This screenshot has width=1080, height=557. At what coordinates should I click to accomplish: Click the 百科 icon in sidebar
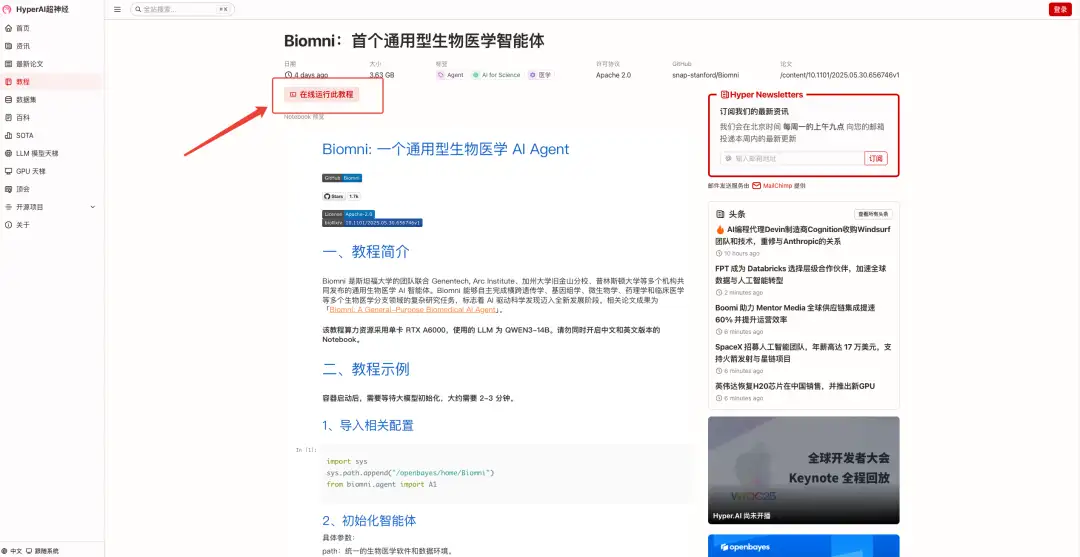pos(8,118)
